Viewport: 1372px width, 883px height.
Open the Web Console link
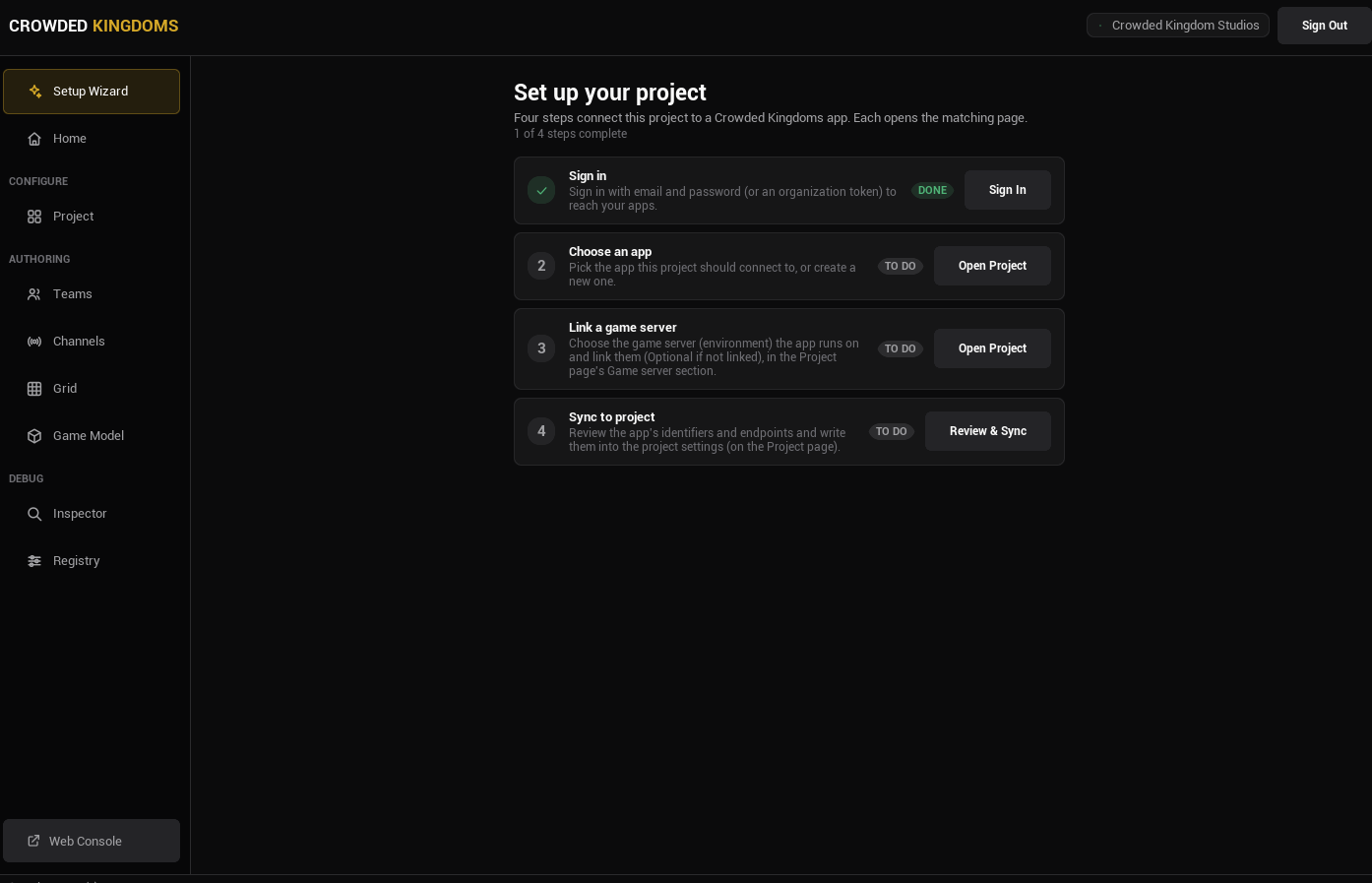tap(92, 841)
